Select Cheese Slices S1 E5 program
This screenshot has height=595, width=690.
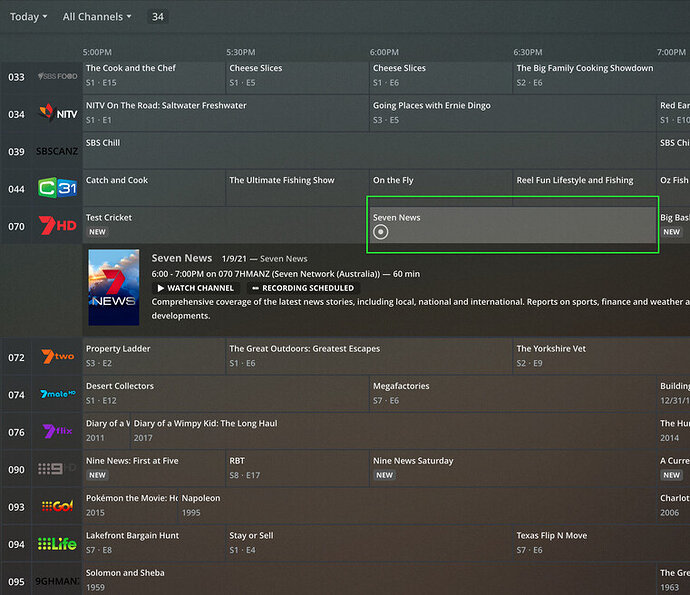(297, 77)
